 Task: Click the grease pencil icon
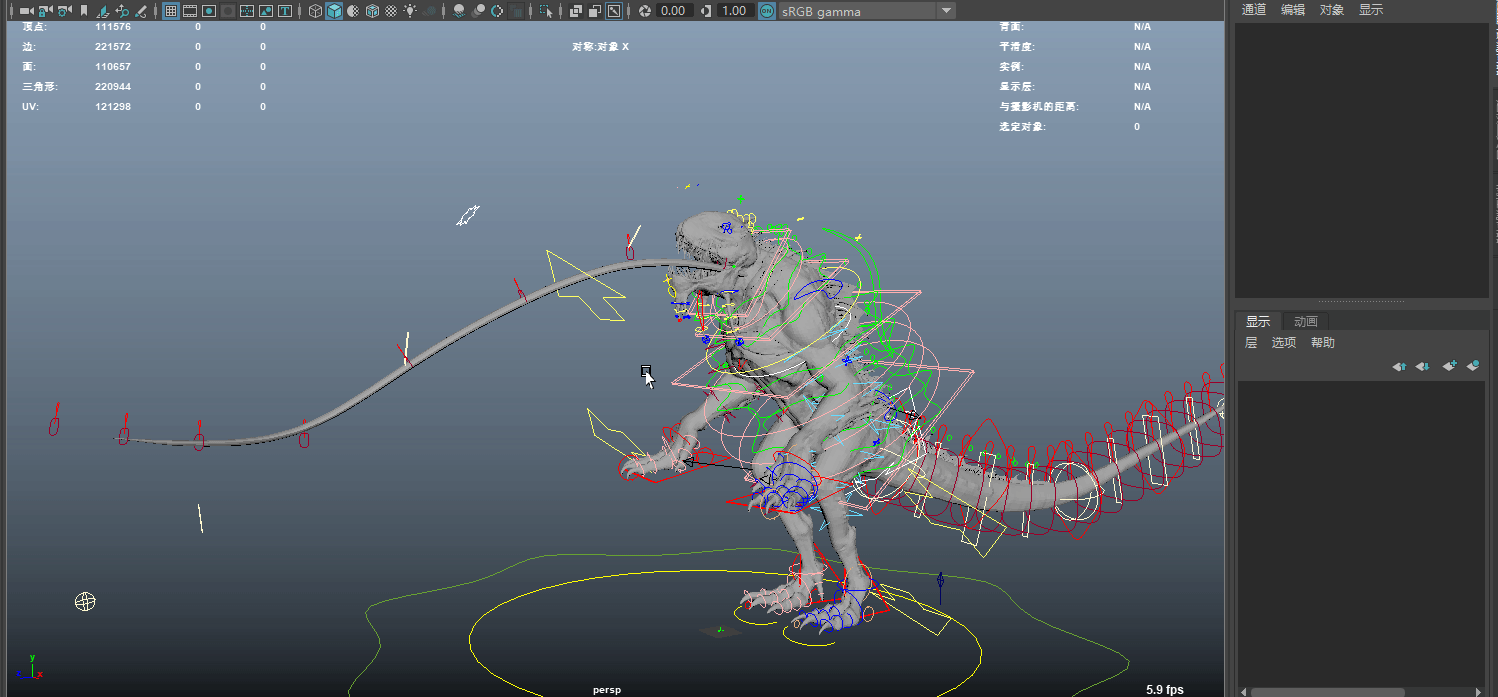(141, 11)
